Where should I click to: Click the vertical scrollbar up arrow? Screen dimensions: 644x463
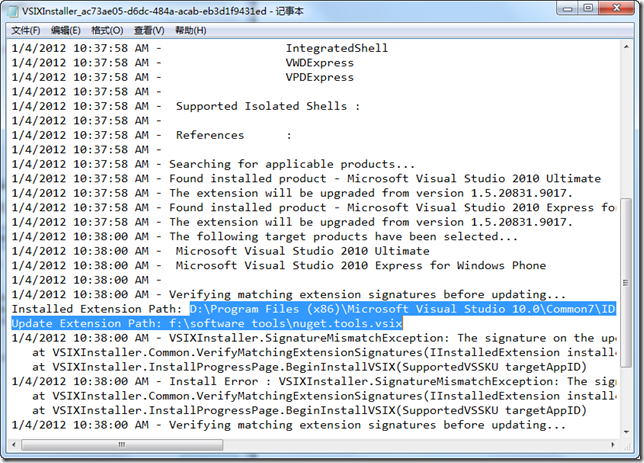626,47
